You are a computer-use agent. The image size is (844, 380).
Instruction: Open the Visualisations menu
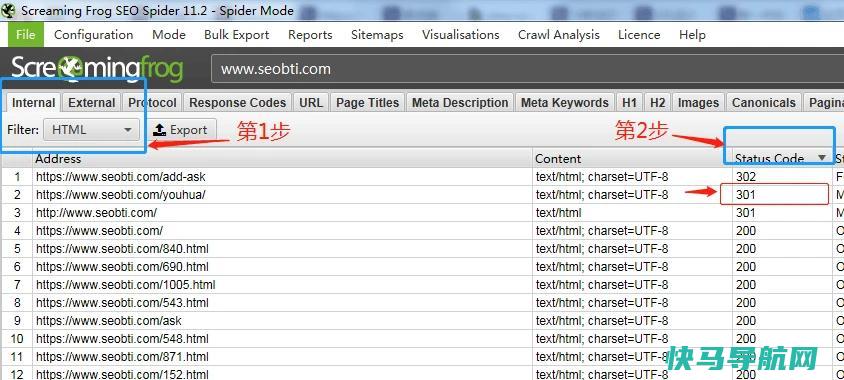pyautogui.click(x=461, y=35)
